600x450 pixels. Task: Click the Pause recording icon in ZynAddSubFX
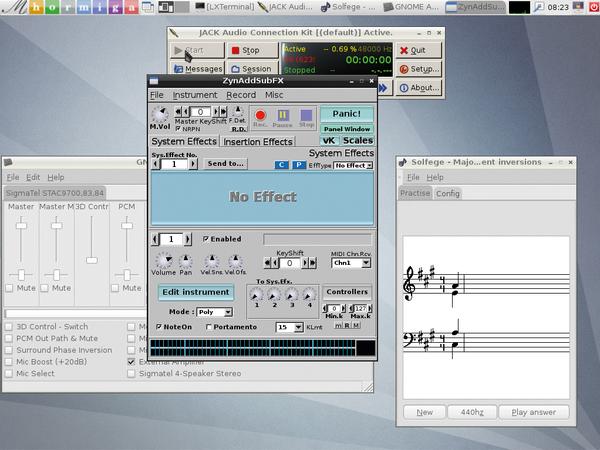coord(283,116)
